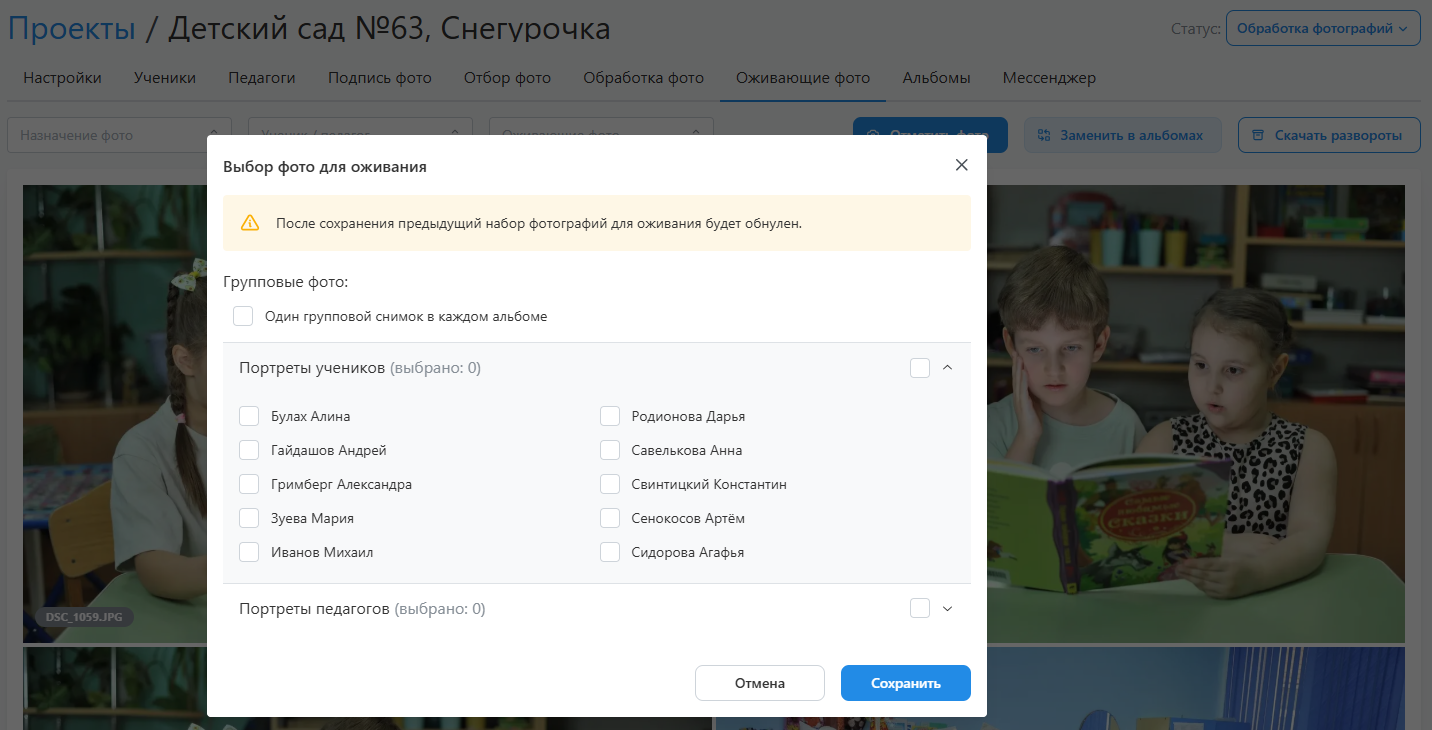This screenshot has height=730, width=1432.
Task: Check the box for Булах Алина
Action: tap(249, 416)
